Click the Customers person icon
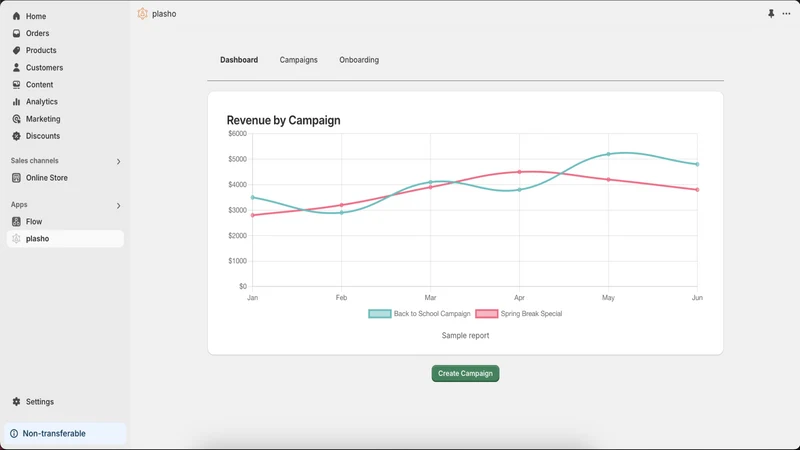The image size is (800, 450). coord(16,67)
